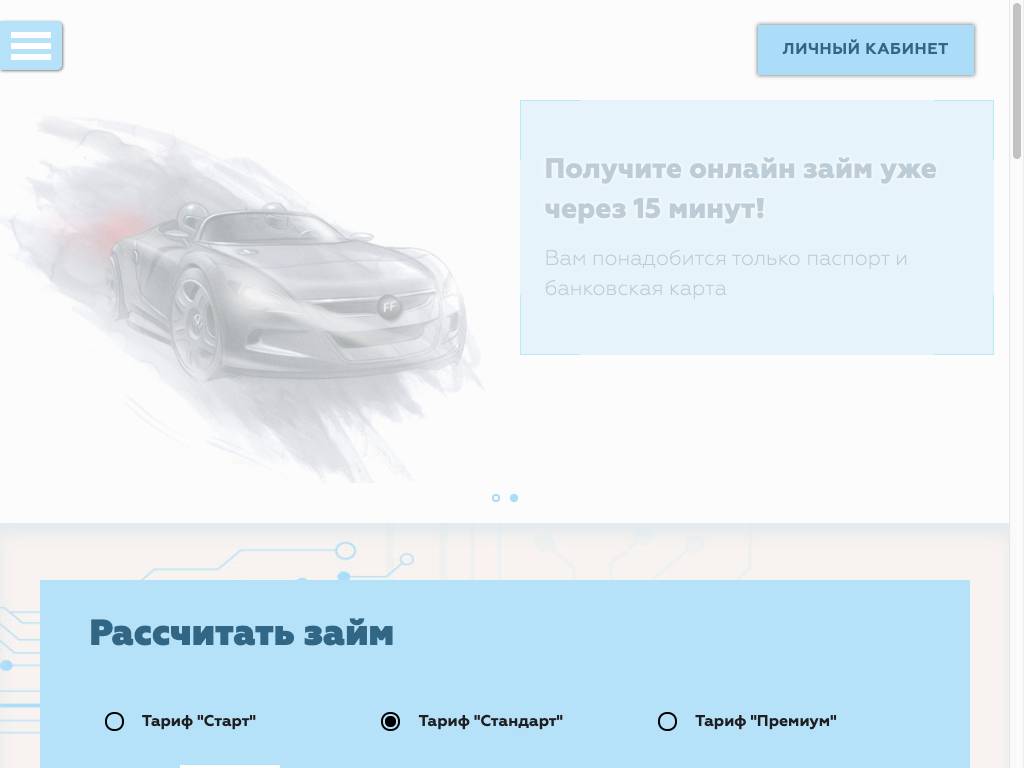
Task: Click the circuit node circle above calculator panel
Action: (345, 551)
